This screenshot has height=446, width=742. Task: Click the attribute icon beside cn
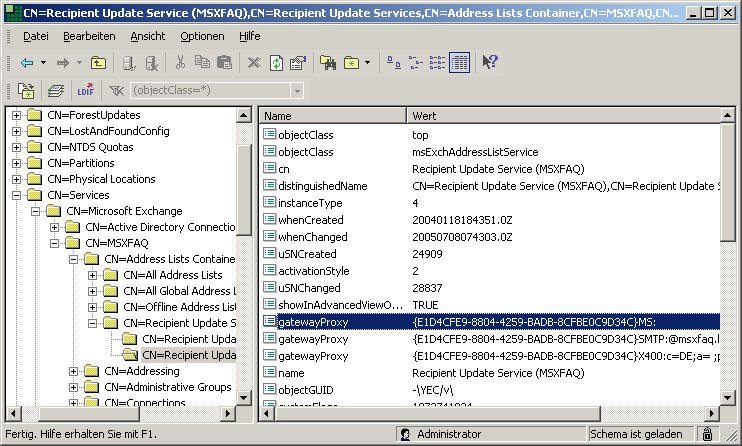point(269,168)
